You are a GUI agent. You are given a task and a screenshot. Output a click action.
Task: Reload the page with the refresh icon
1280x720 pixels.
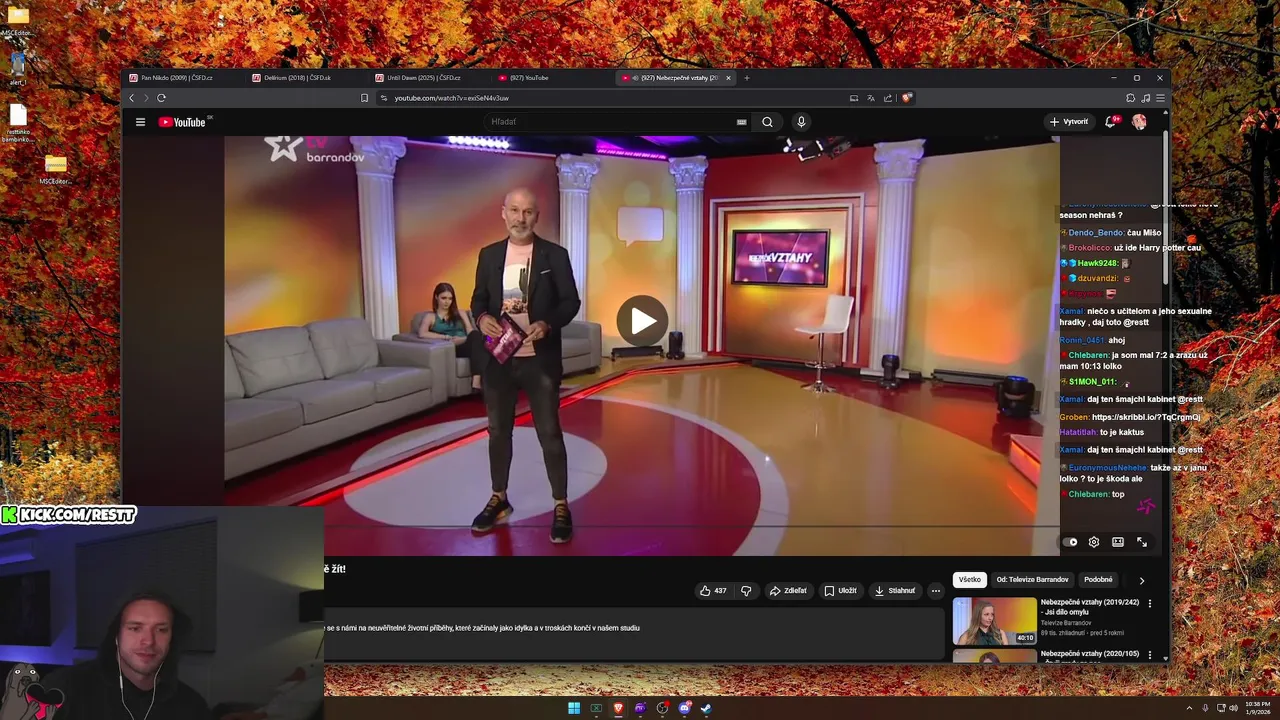(x=161, y=98)
